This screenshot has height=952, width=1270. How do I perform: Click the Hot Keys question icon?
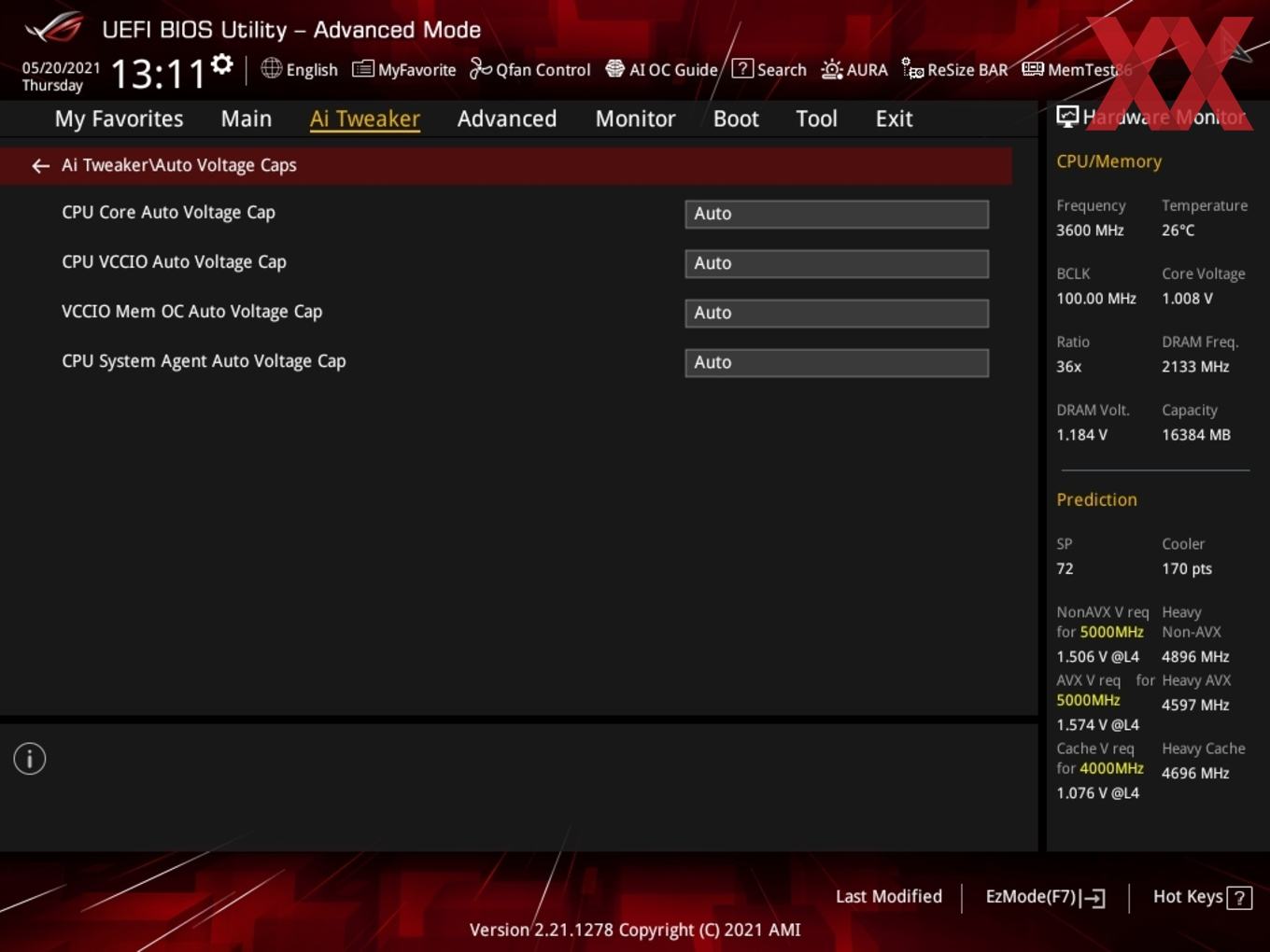pos(1239,897)
